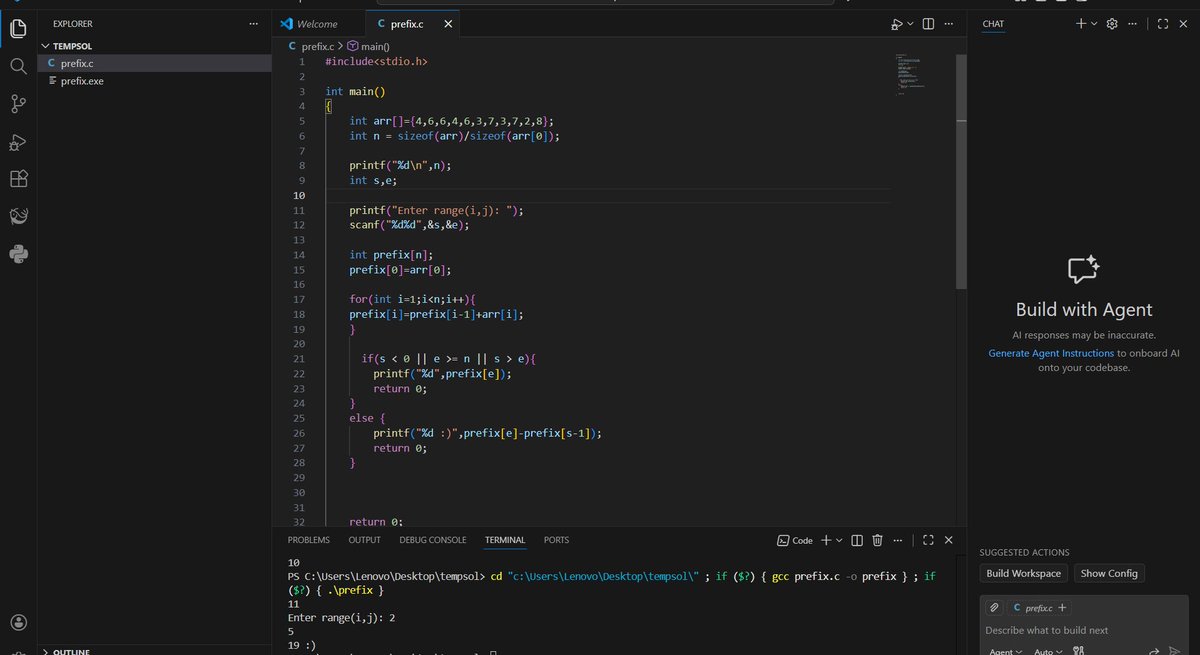Maximize the Chat panel

coord(1162,24)
